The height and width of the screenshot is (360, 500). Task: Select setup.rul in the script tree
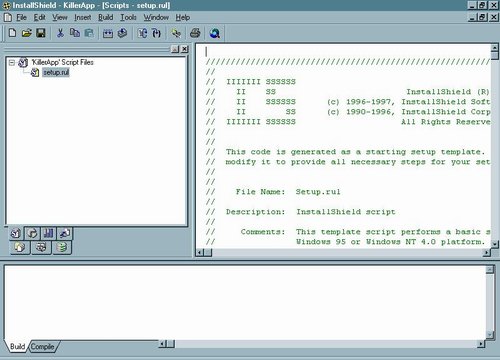click(x=56, y=72)
